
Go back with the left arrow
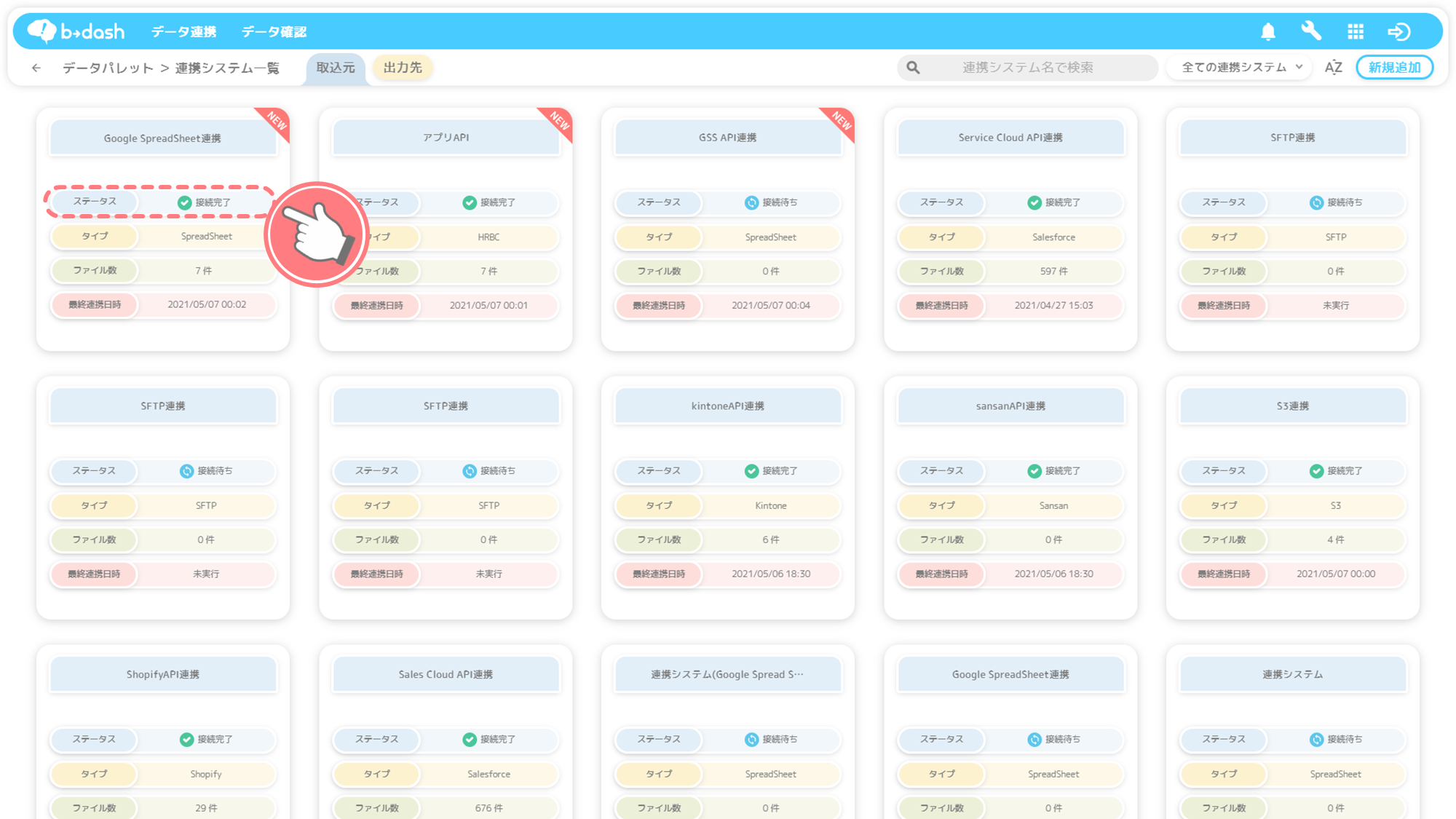36,68
